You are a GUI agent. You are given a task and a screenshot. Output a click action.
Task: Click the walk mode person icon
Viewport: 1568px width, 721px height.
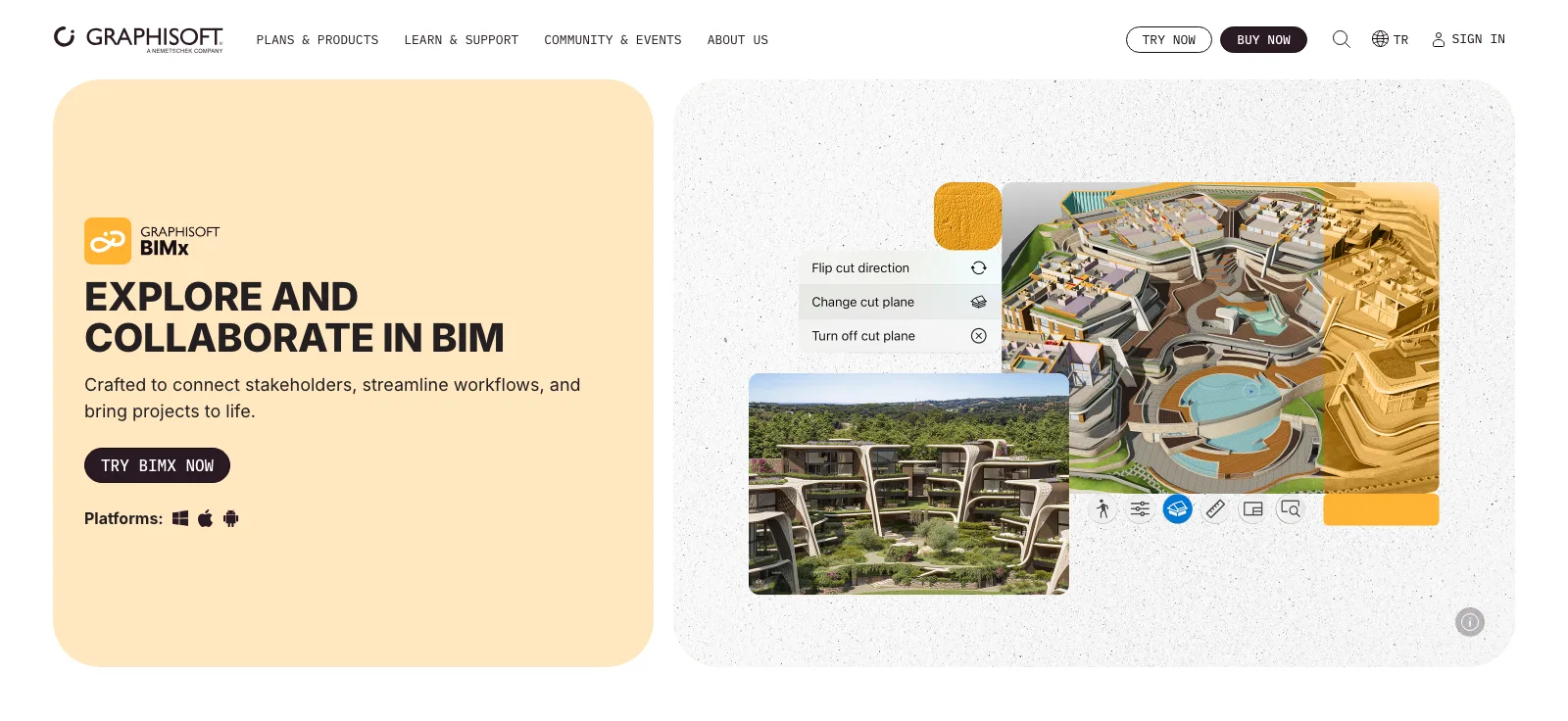1102,509
